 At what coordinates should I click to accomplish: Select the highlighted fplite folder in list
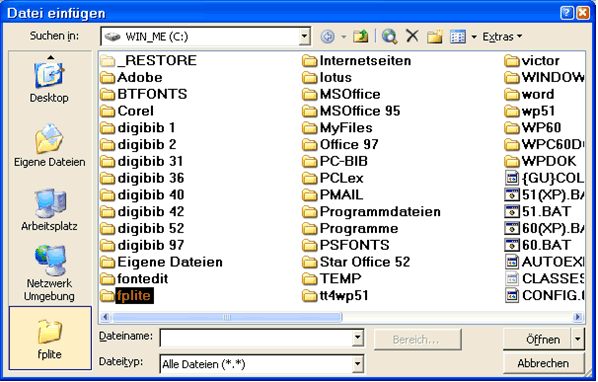tap(127, 295)
